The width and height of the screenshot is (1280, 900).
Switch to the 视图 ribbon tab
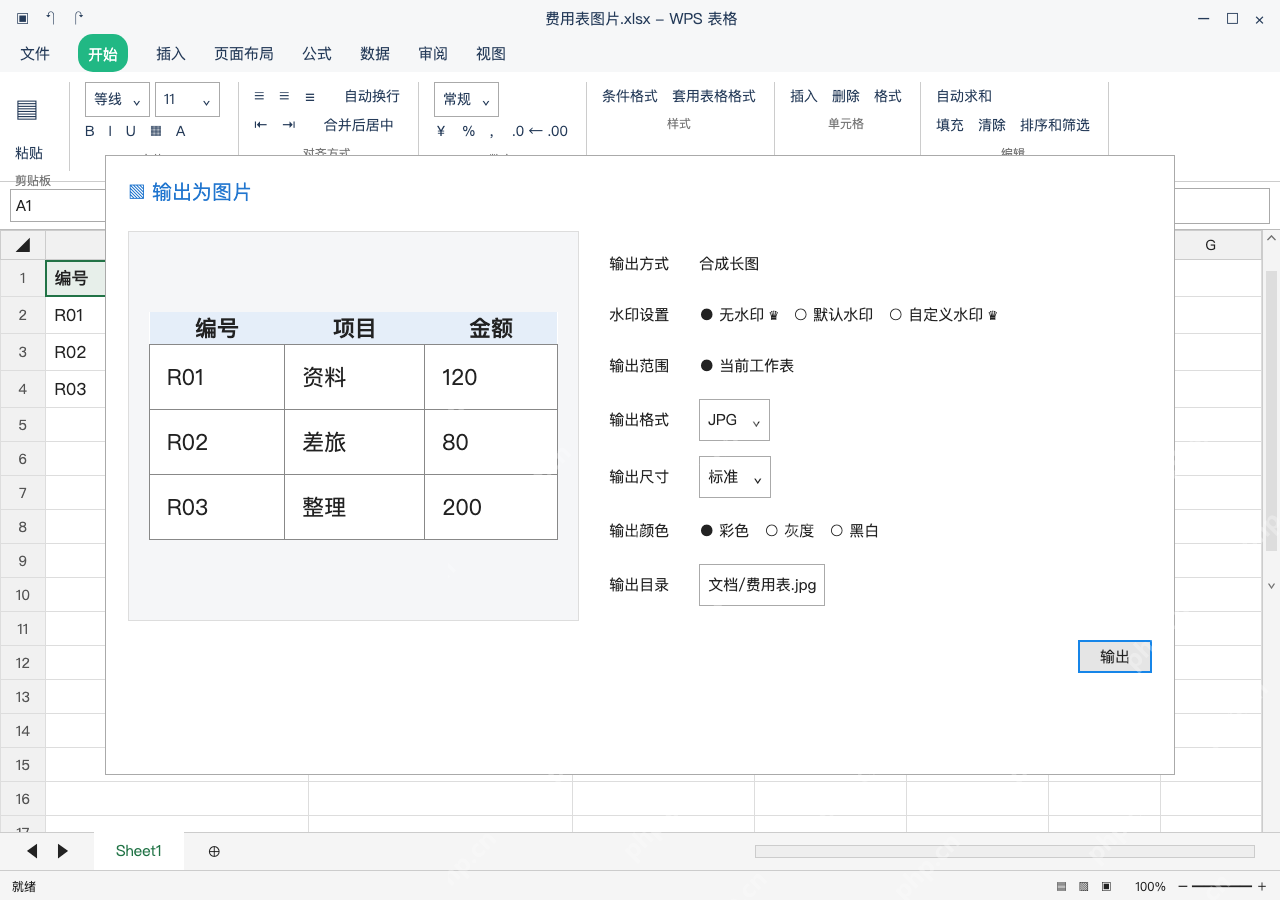pyautogui.click(x=491, y=54)
